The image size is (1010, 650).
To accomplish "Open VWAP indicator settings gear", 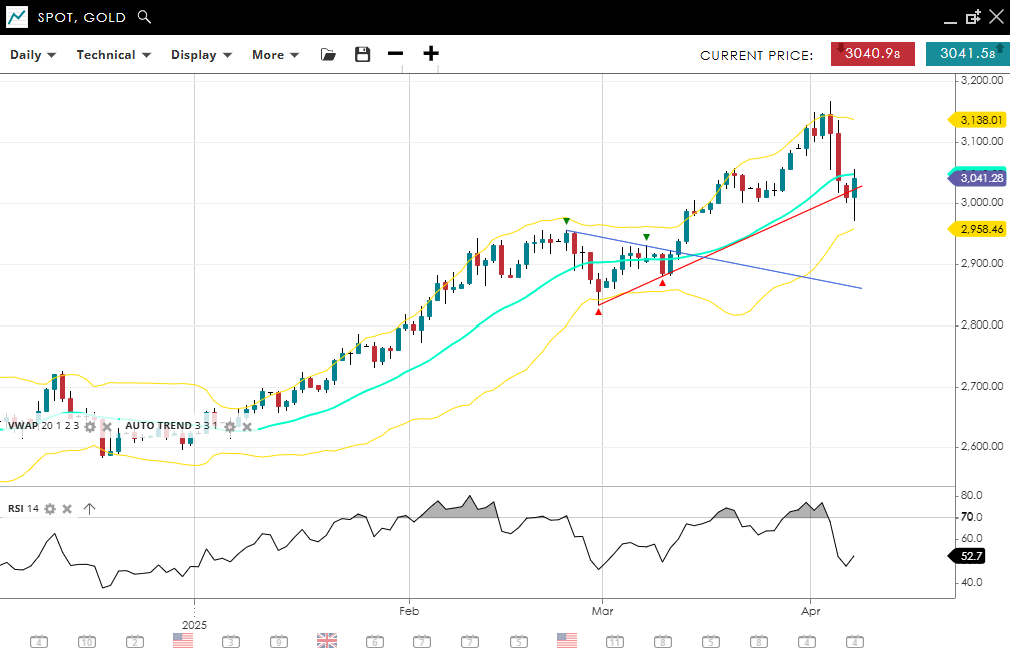I will 90,426.
